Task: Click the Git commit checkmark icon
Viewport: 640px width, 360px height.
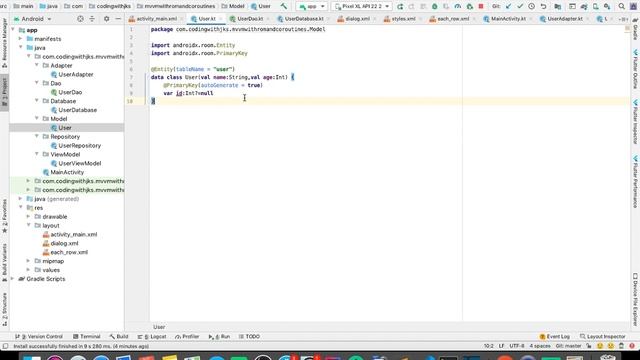Action: coord(520,7)
